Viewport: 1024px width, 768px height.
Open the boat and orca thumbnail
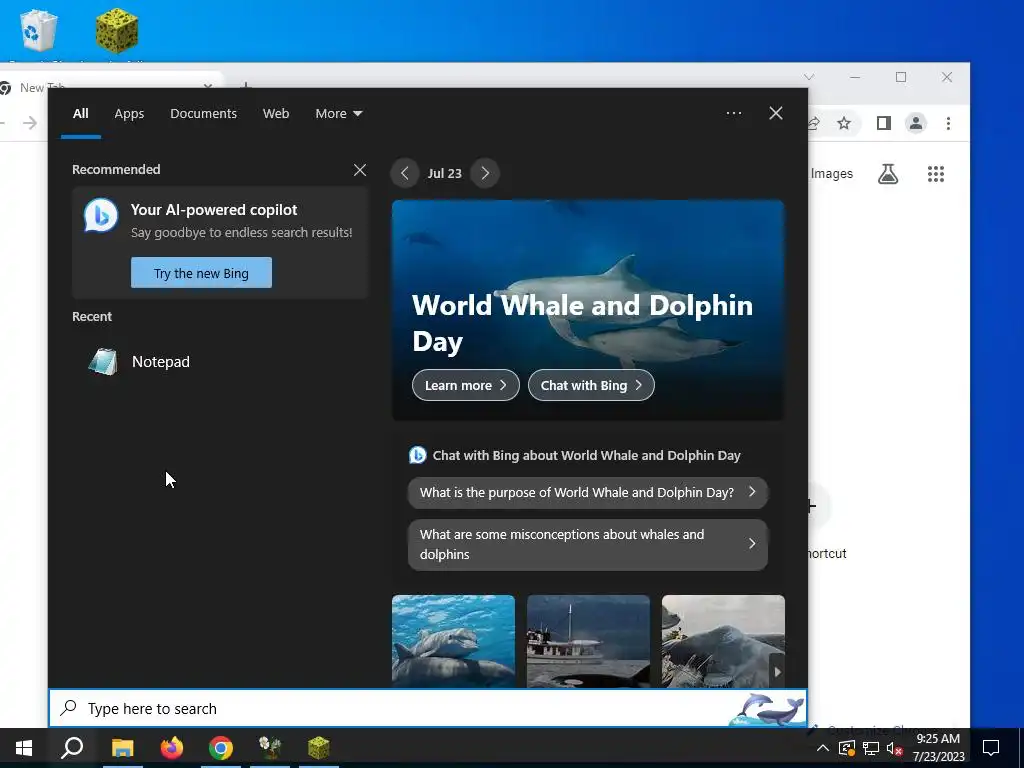coord(588,641)
